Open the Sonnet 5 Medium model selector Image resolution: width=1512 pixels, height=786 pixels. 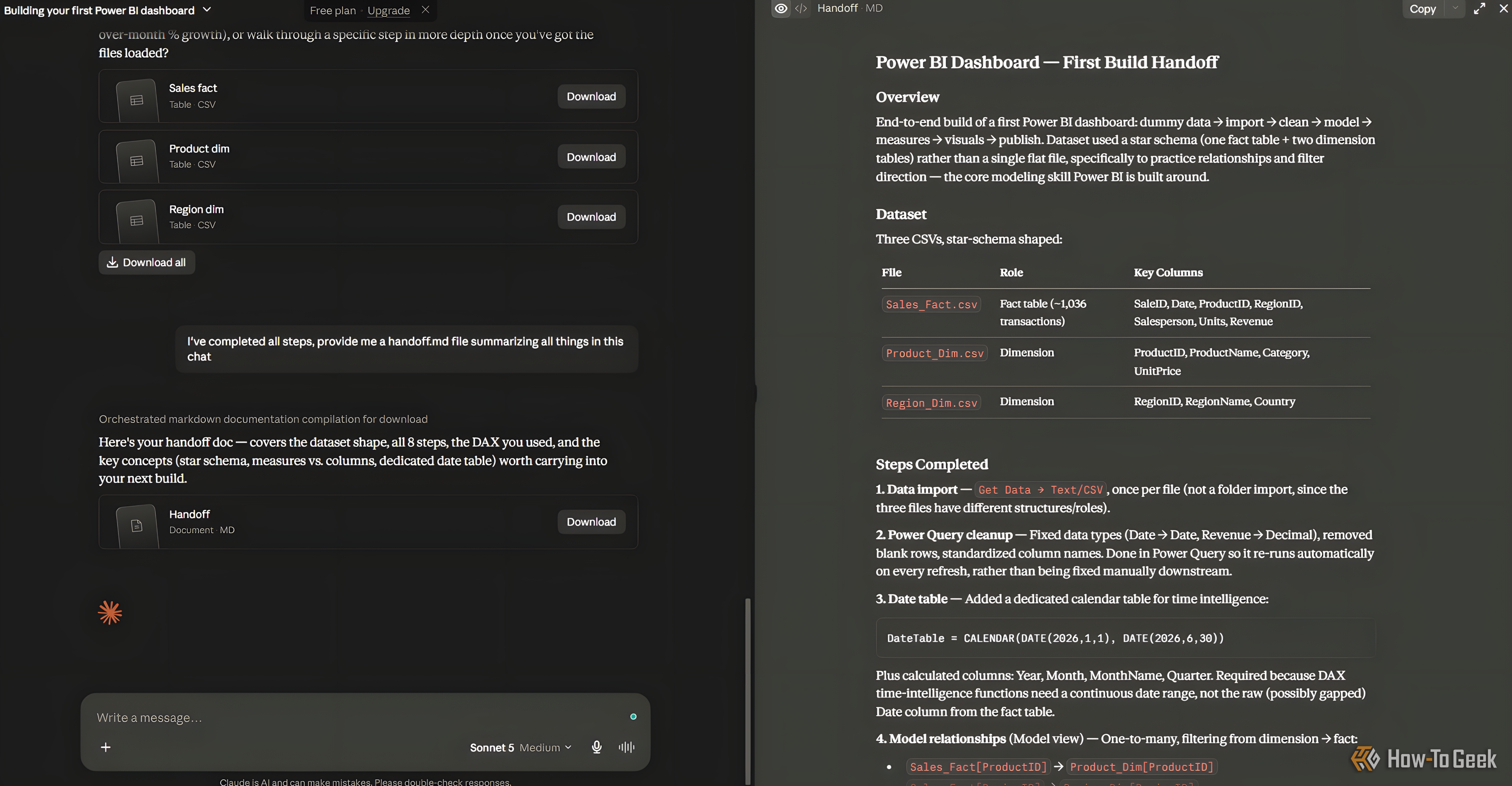point(521,747)
